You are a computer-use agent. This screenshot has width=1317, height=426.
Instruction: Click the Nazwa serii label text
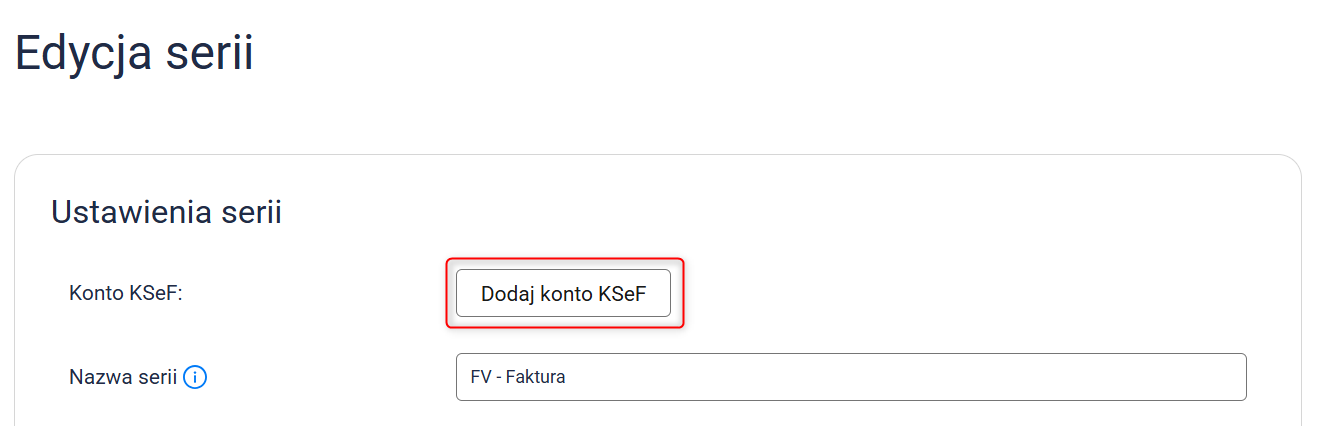[x=123, y=377]
